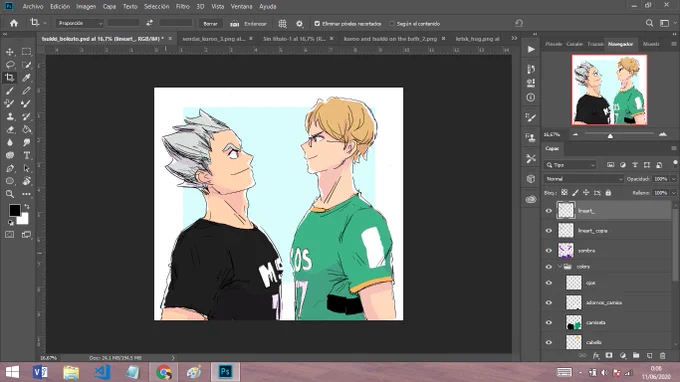The height and width of the screenshot is (382, 680).
Task: Hide the cabello layer eye
Action: click(549, 342)
